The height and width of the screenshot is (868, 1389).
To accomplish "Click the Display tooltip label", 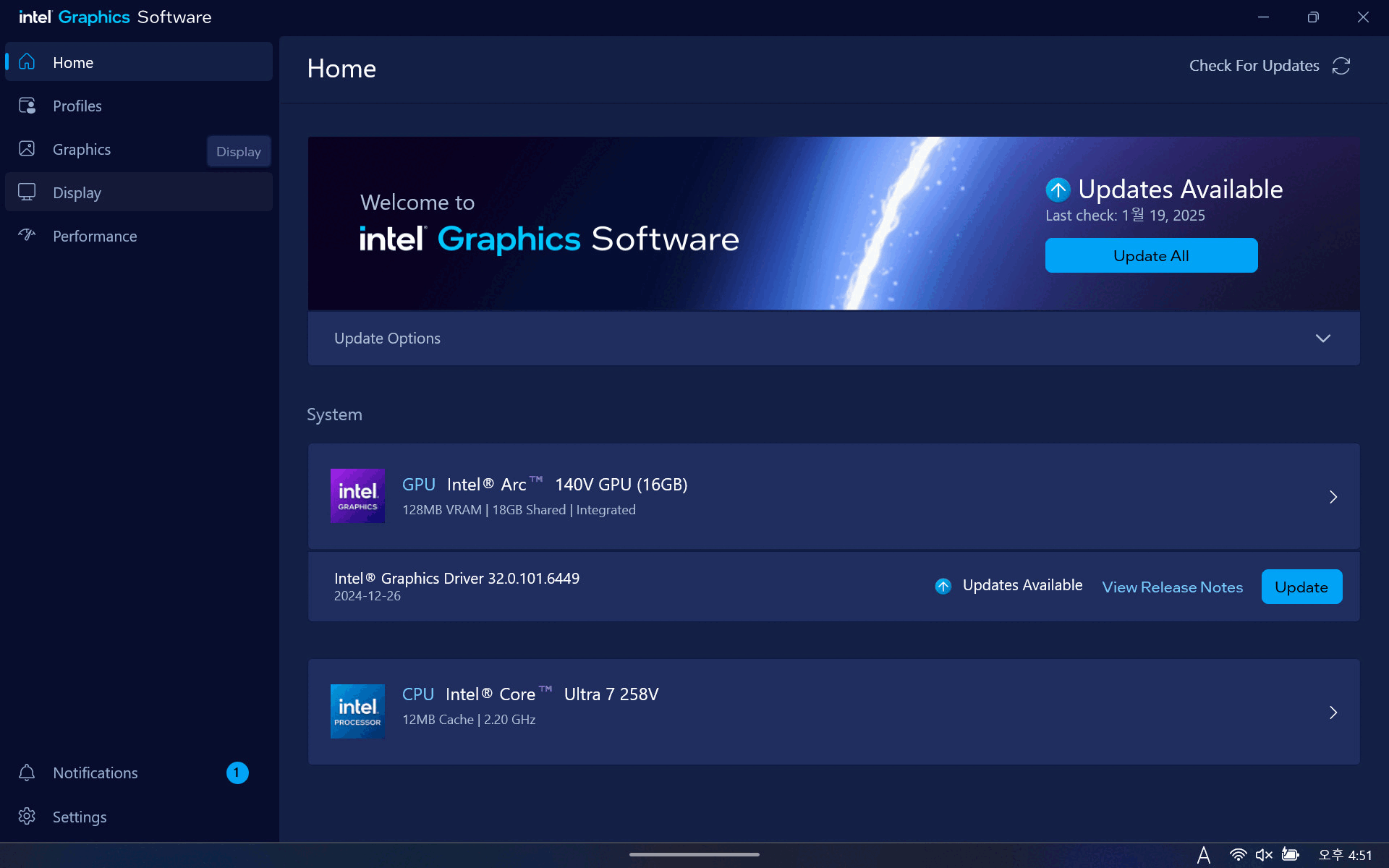I will (x=239, y=151).
